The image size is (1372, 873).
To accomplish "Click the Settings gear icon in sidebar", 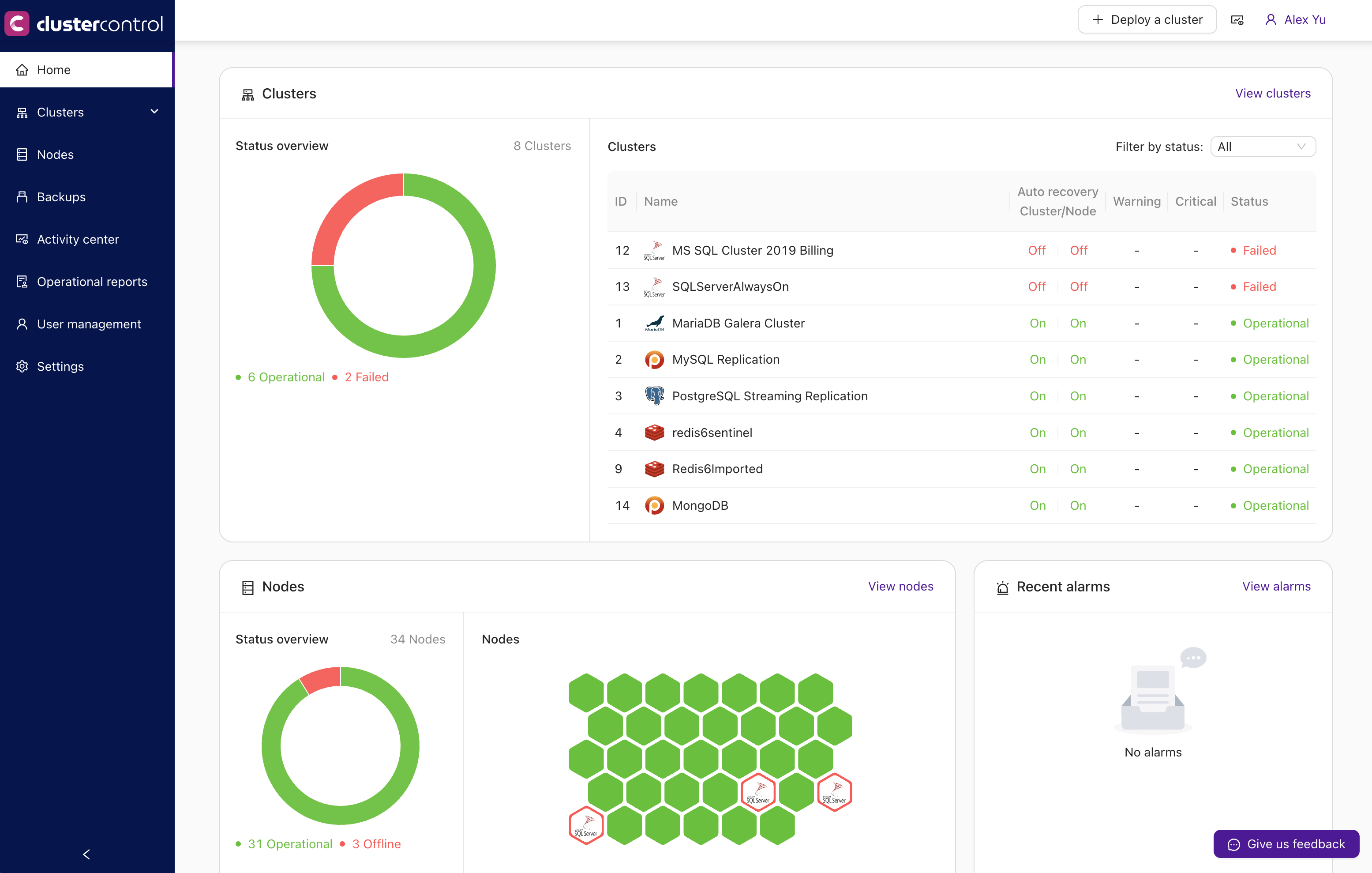I will [22, 366].
